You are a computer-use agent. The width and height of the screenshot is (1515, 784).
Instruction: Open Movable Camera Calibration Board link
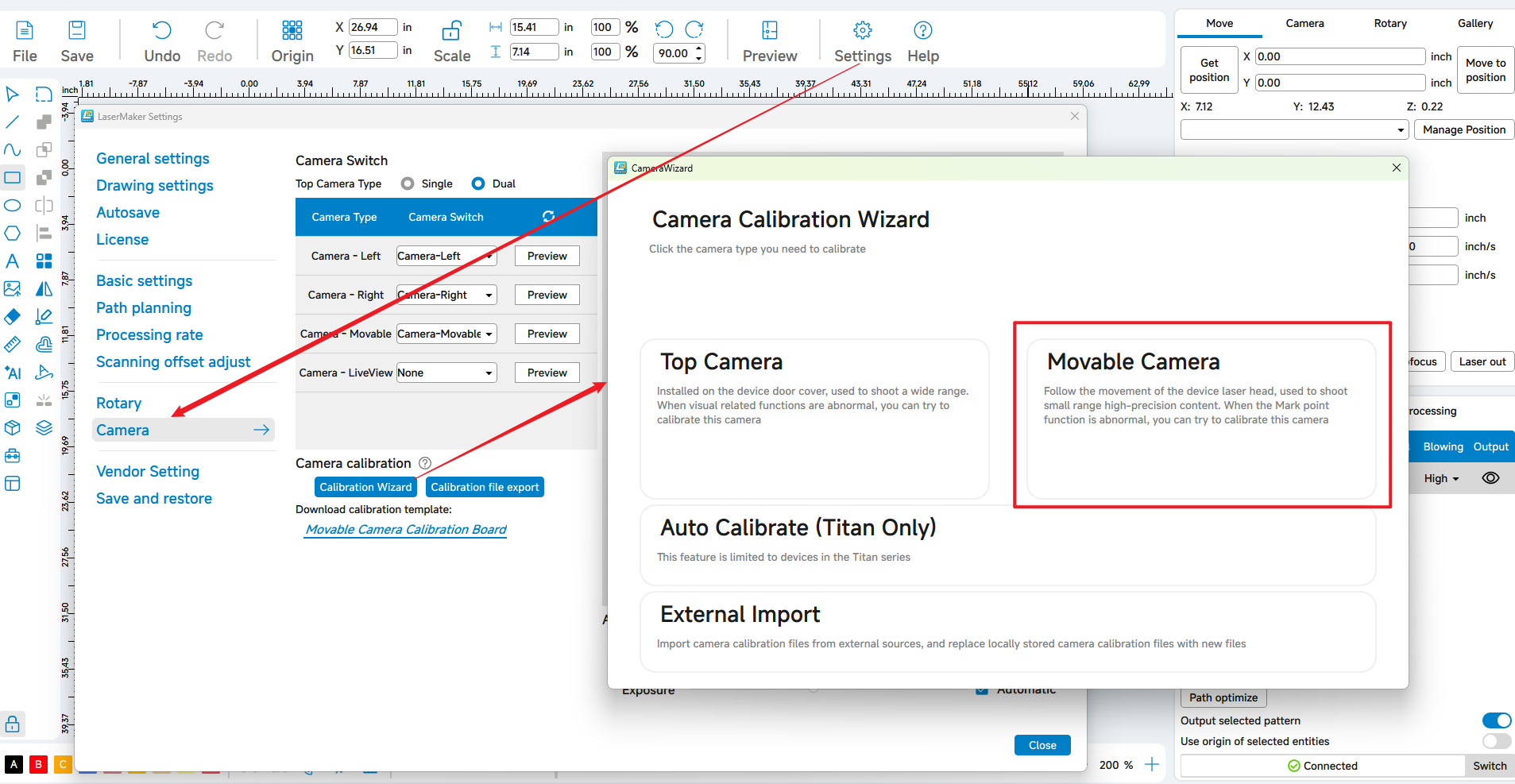point(406,529)
